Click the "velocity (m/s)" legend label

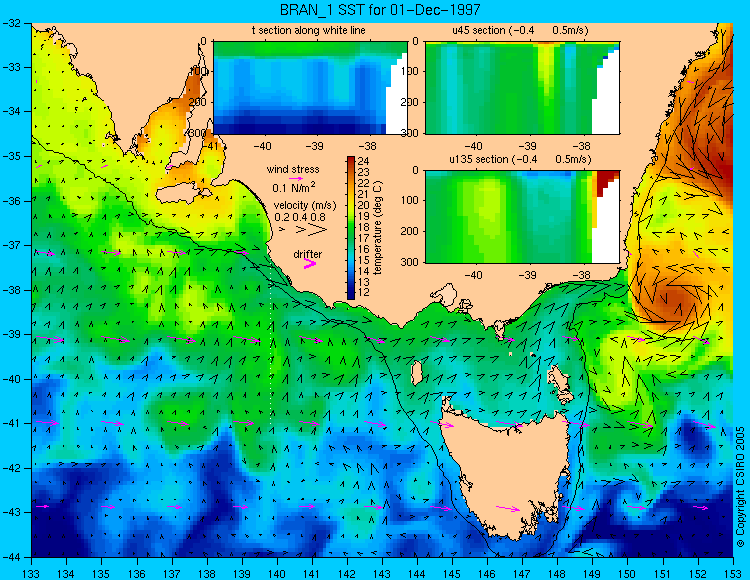tap(305, 206)
